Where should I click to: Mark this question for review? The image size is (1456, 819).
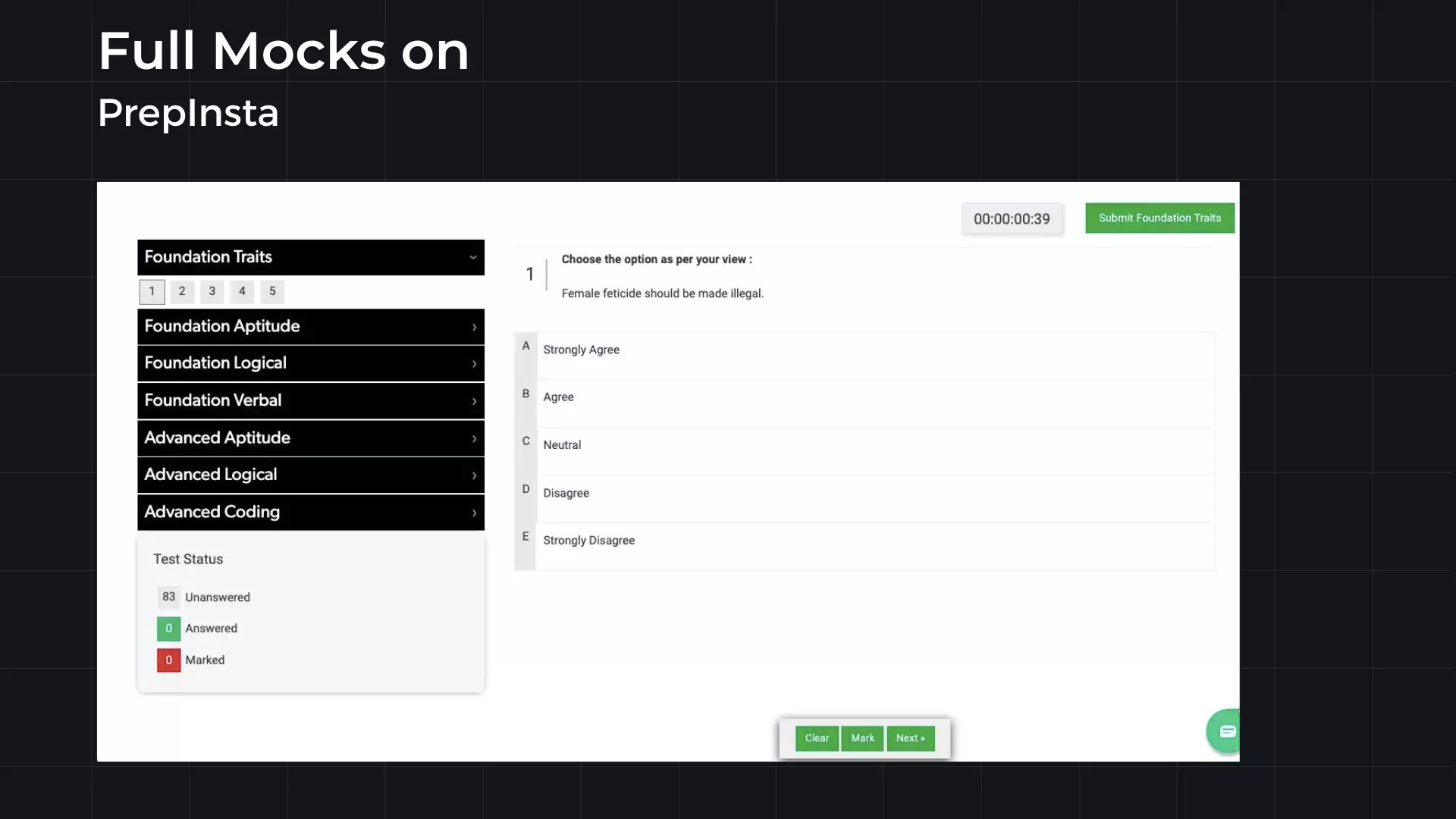[x=862, y=738]
